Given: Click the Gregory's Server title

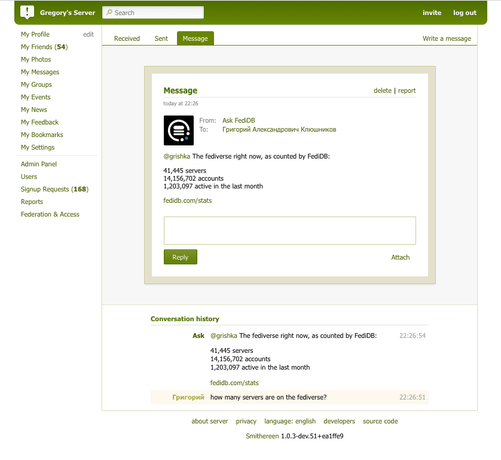Looking at the screenshot, I should coord(67,13).
